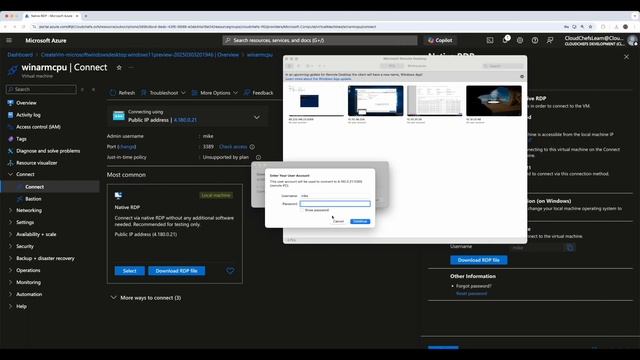Image resolution: width=640 pixels, height=360 pixels.
Task: Dismiss the Remote Desktop update banner
Action: tap(522, 76)
